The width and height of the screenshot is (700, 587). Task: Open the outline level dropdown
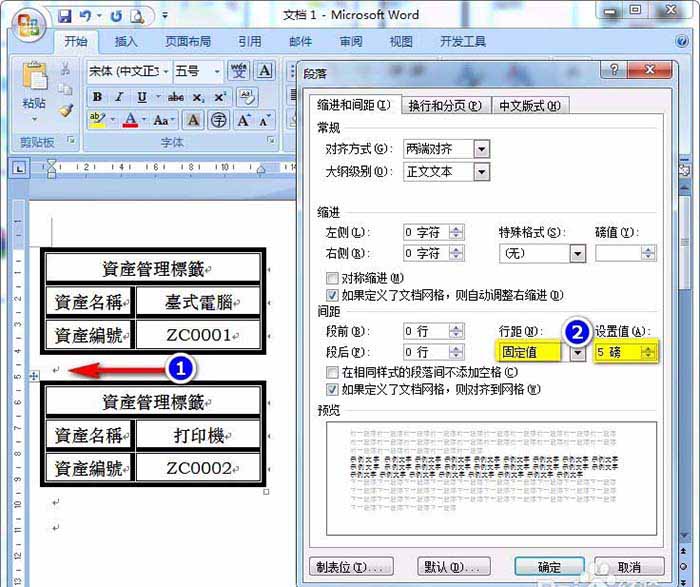[x=482, y=172]
